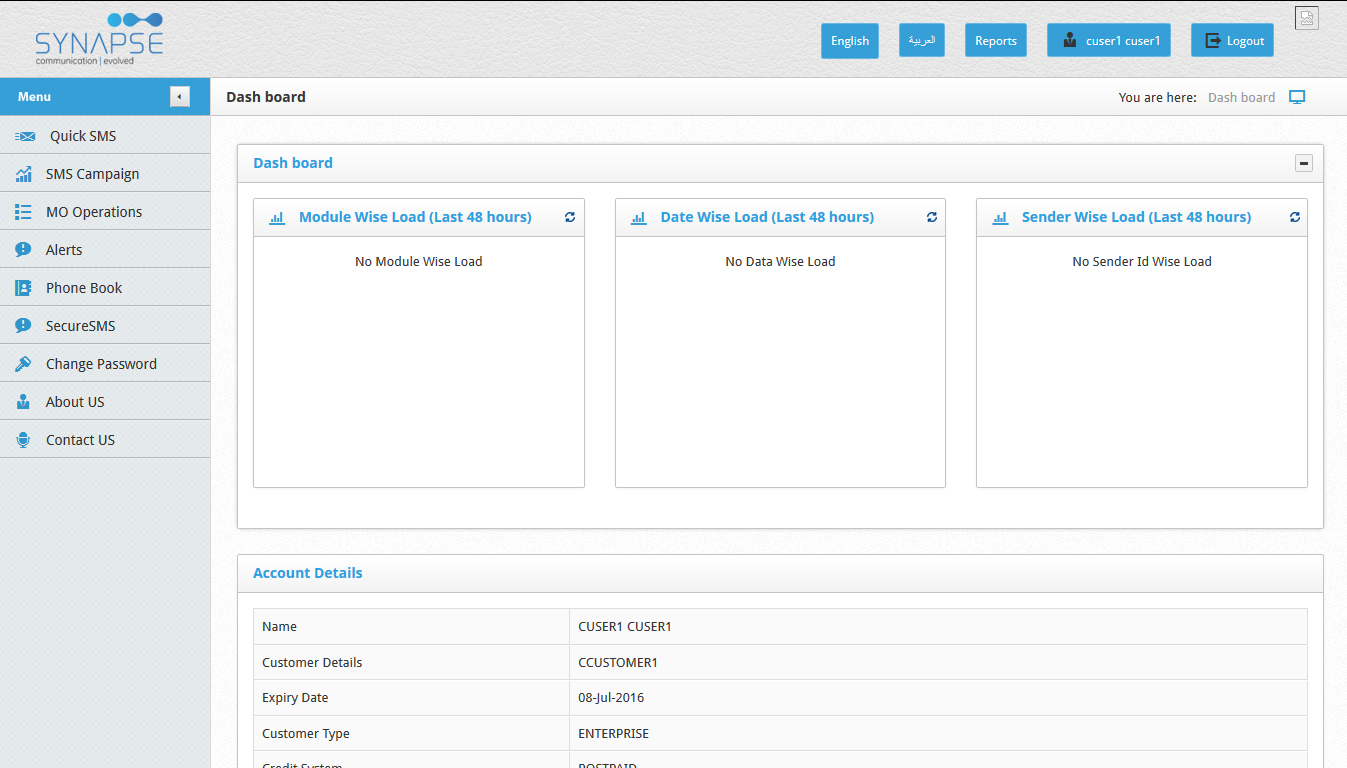The height and width of the screenshot is (768, 1347).
Task: Click the Change Password key icon
Action: tap(23, 364)
